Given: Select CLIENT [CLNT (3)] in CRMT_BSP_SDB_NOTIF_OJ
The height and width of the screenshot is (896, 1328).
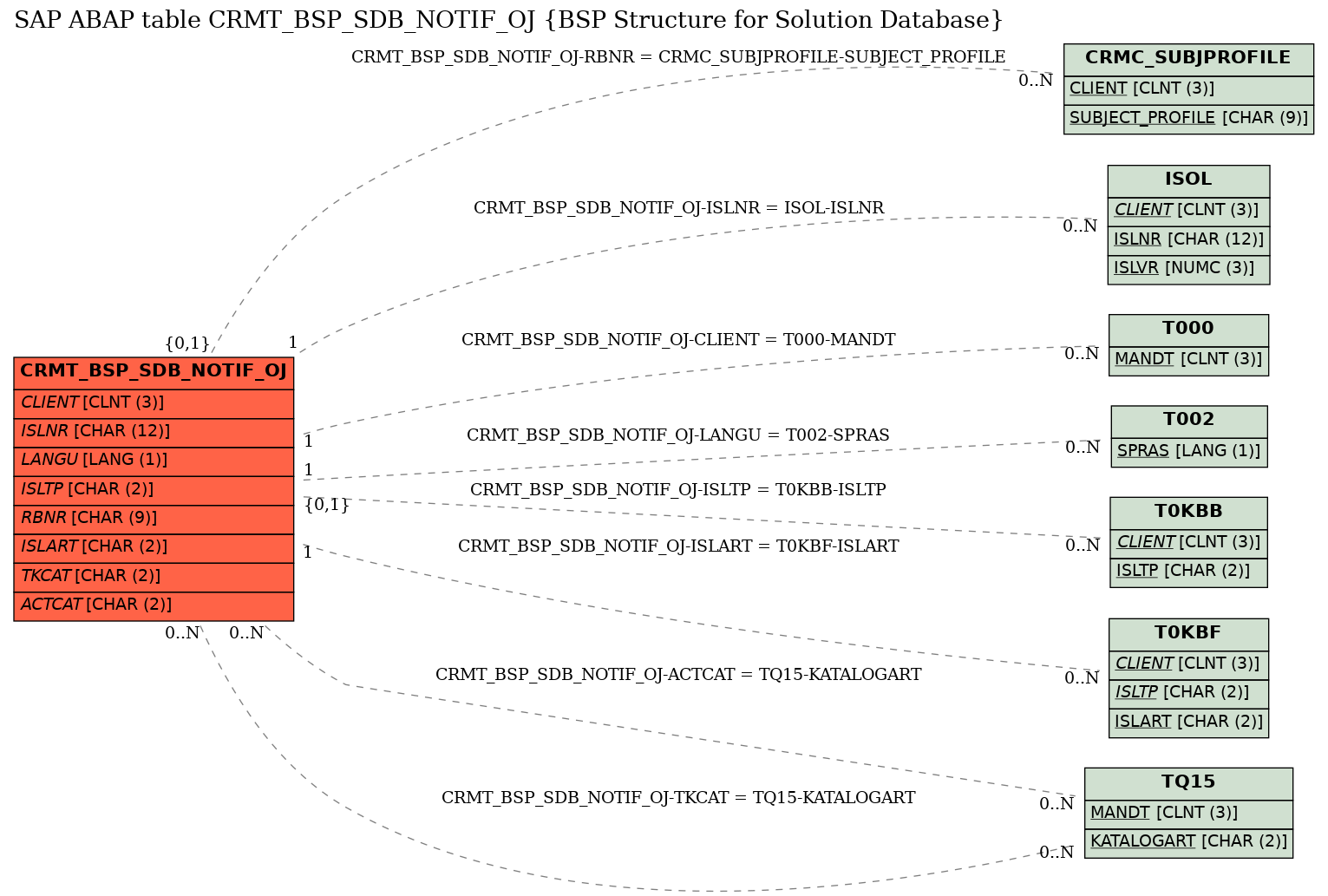Looking at the screenshot, I should coord(154,403).
